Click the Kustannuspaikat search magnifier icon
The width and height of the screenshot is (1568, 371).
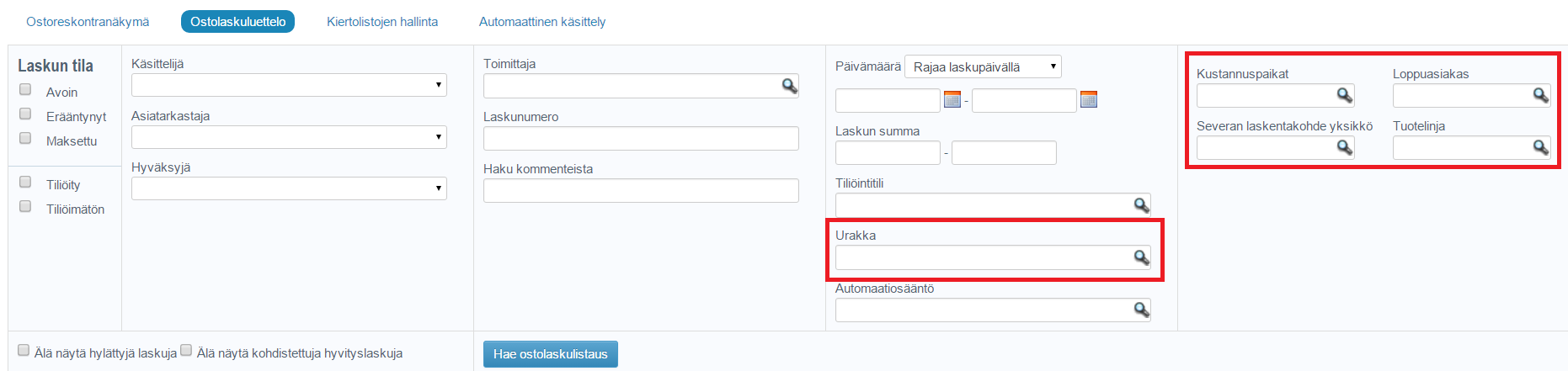tap(1345, 96)
